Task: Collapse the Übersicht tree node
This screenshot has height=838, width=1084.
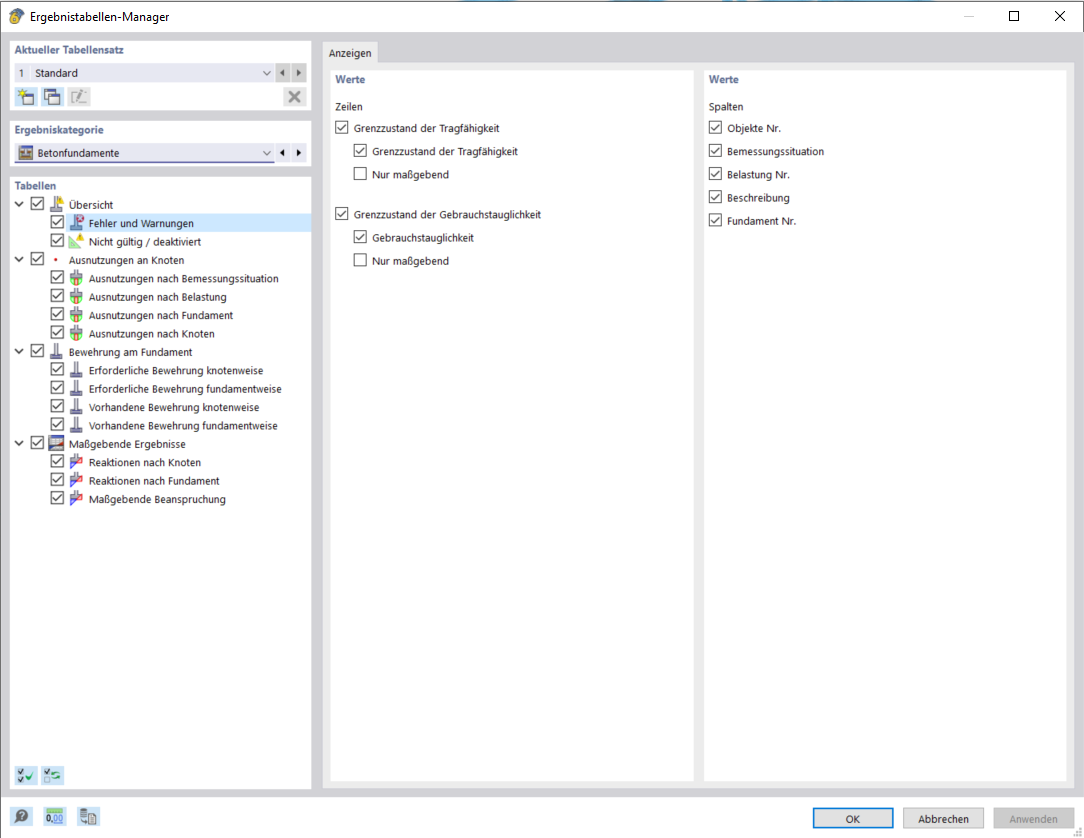Action: 19,204
